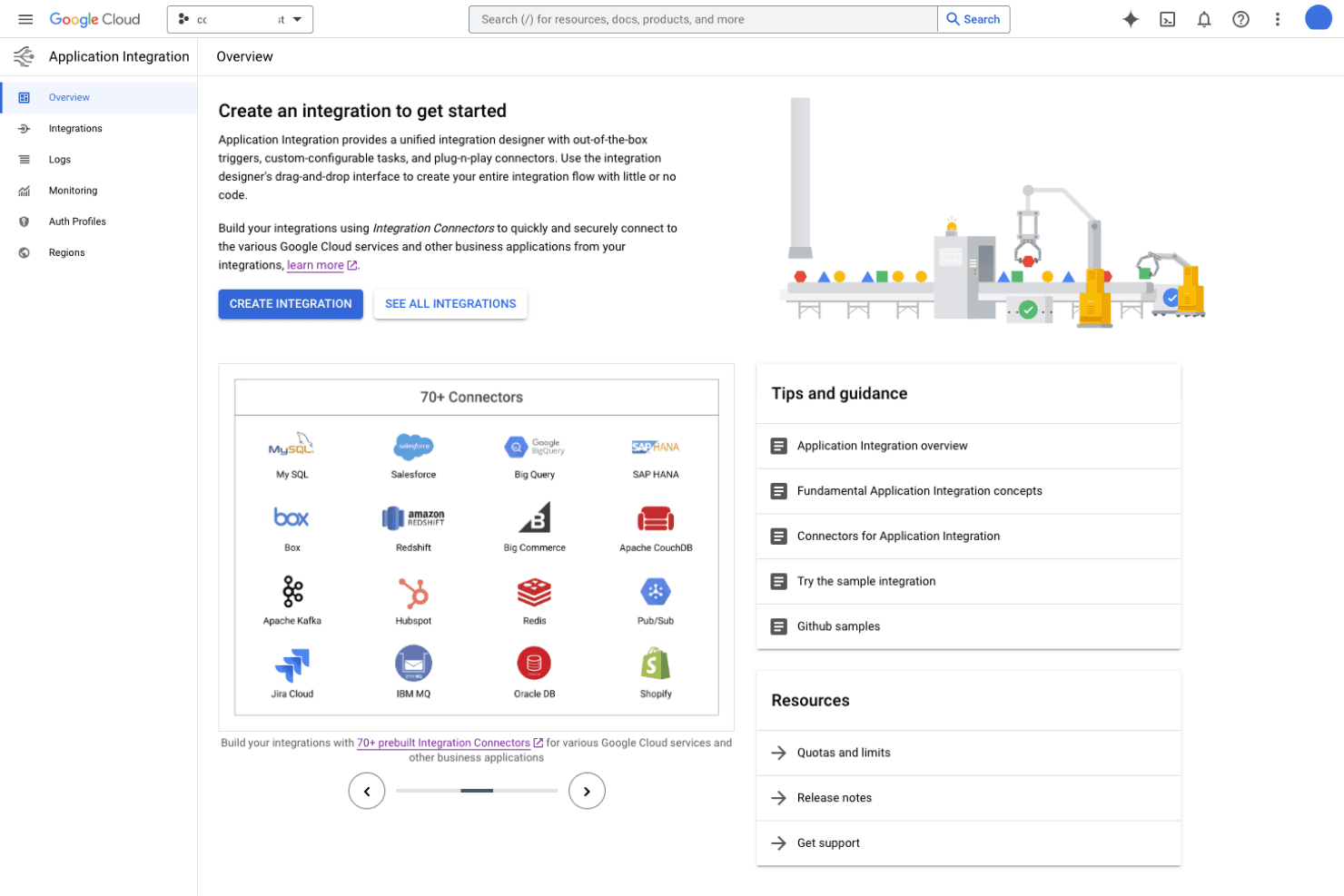Select the Redis connector icon
The width and height of the screenshot is (1344, 896).
(534, 592)
